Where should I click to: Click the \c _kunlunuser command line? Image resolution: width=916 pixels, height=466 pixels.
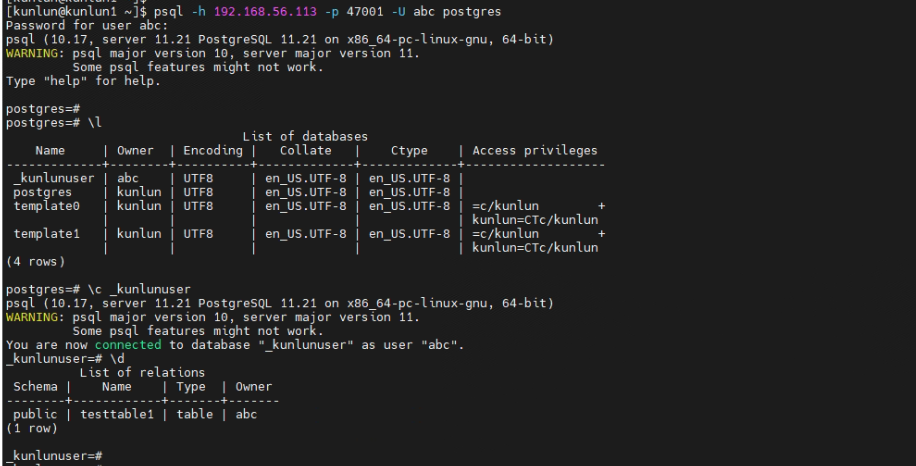point(98,289)
